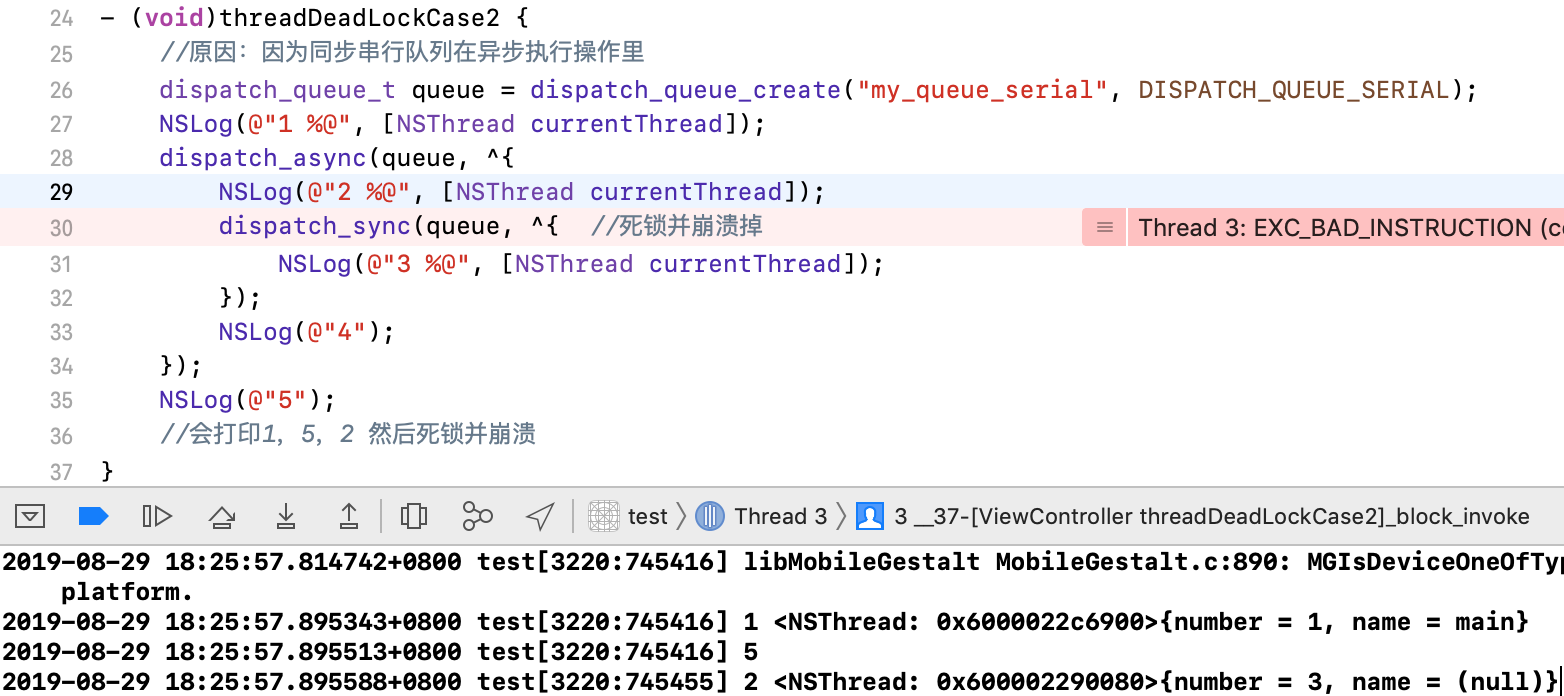Click the Thread 3 striped thread icon
Viewport: 1564px width, 696px height.
(709, 516)
